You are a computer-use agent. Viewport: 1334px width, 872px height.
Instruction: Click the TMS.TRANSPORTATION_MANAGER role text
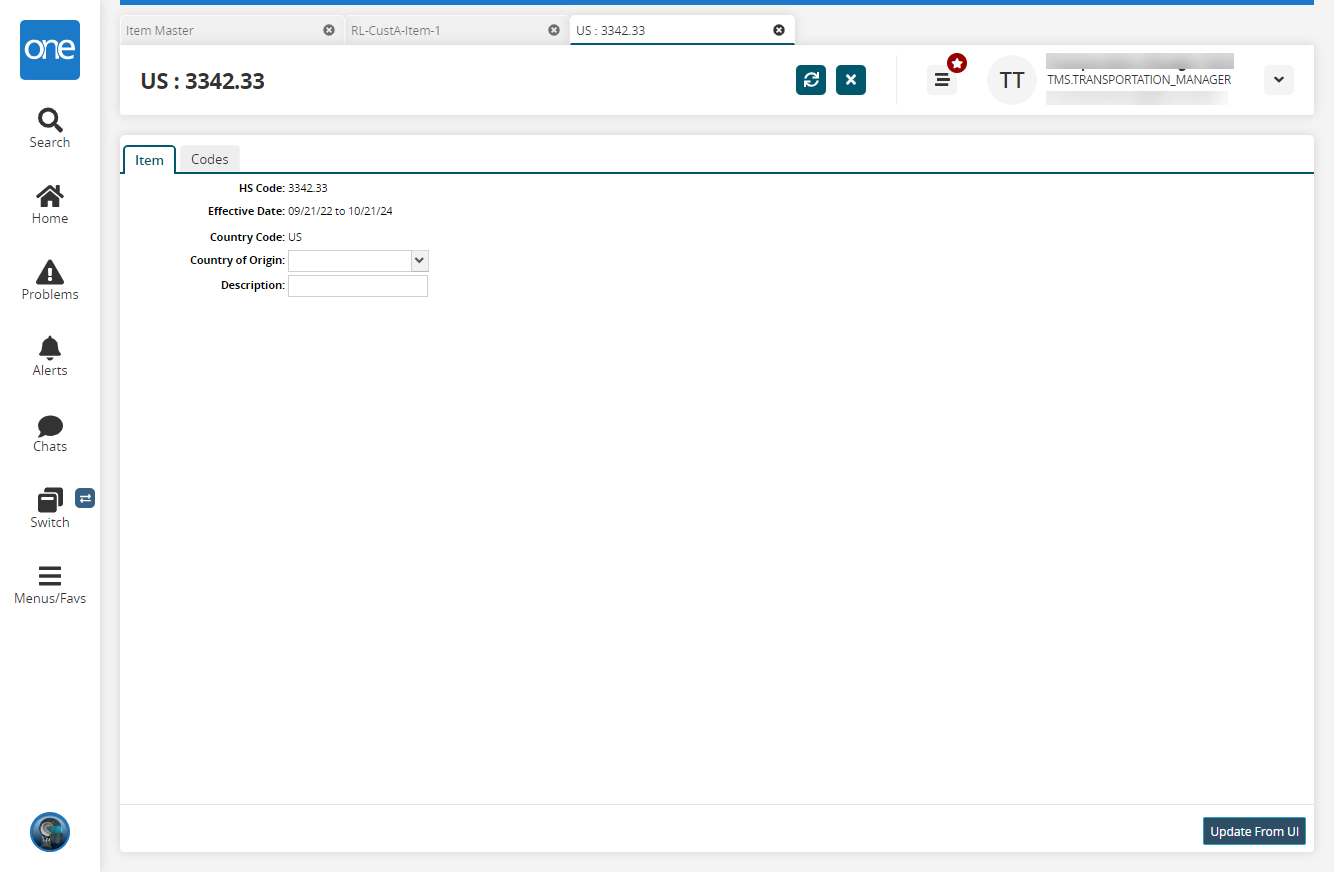click(x=1139, y=80)
